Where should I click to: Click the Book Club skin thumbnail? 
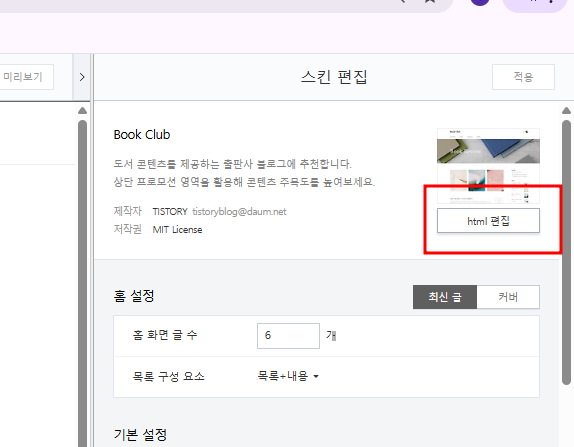tap(488, 166)
